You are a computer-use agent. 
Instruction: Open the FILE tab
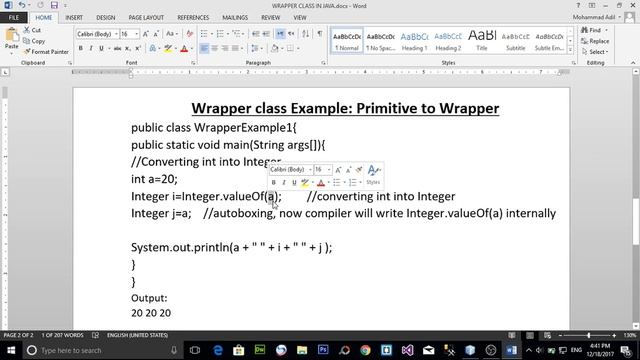point(14,18)
